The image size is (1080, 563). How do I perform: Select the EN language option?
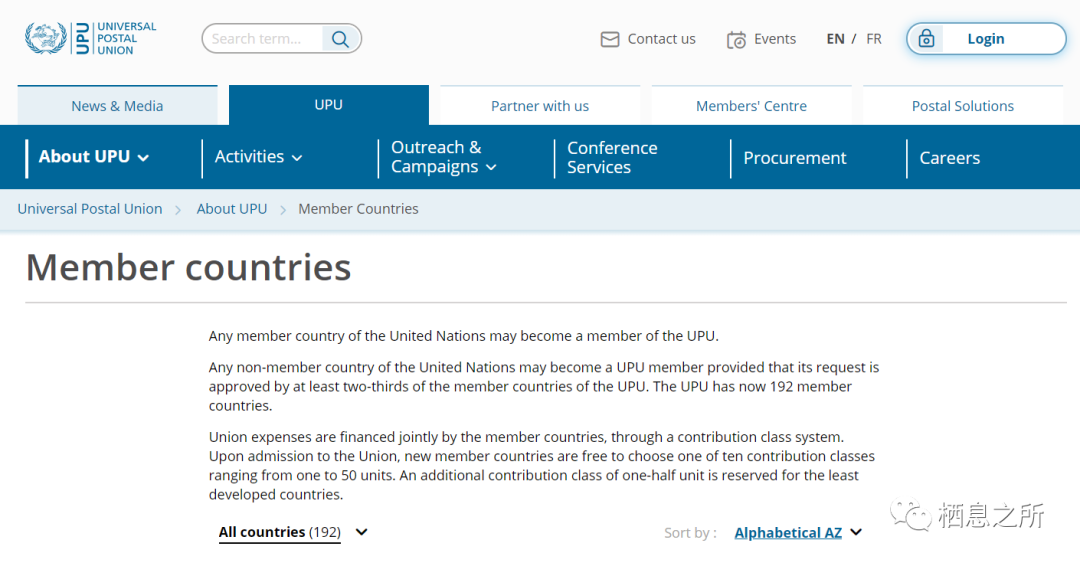[x=835, y=39]
